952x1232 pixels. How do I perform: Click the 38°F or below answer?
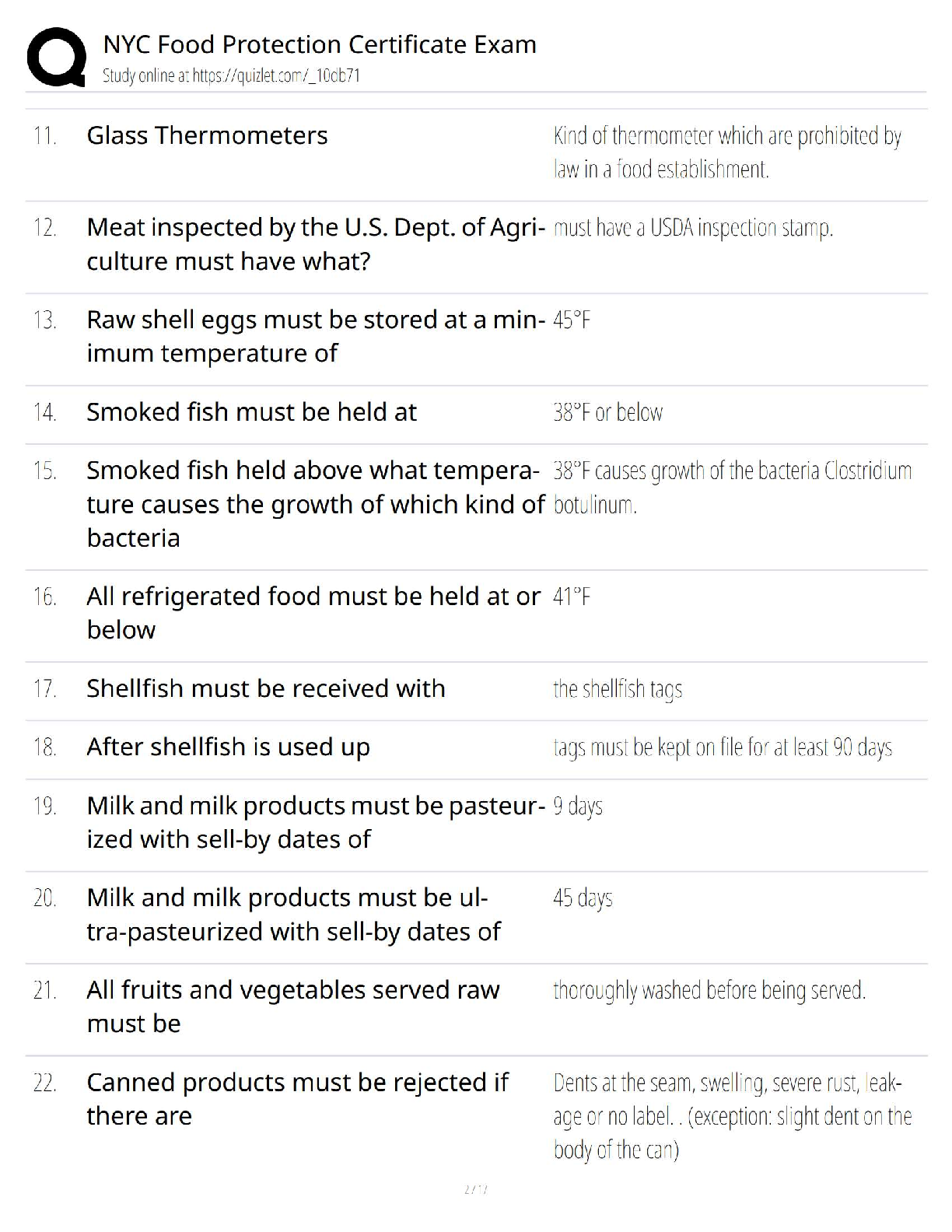[607, 412]
